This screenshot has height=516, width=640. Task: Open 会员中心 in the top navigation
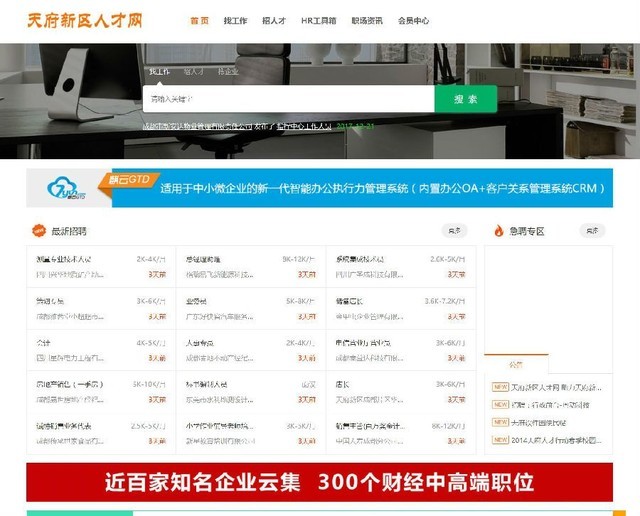[413, 20]
